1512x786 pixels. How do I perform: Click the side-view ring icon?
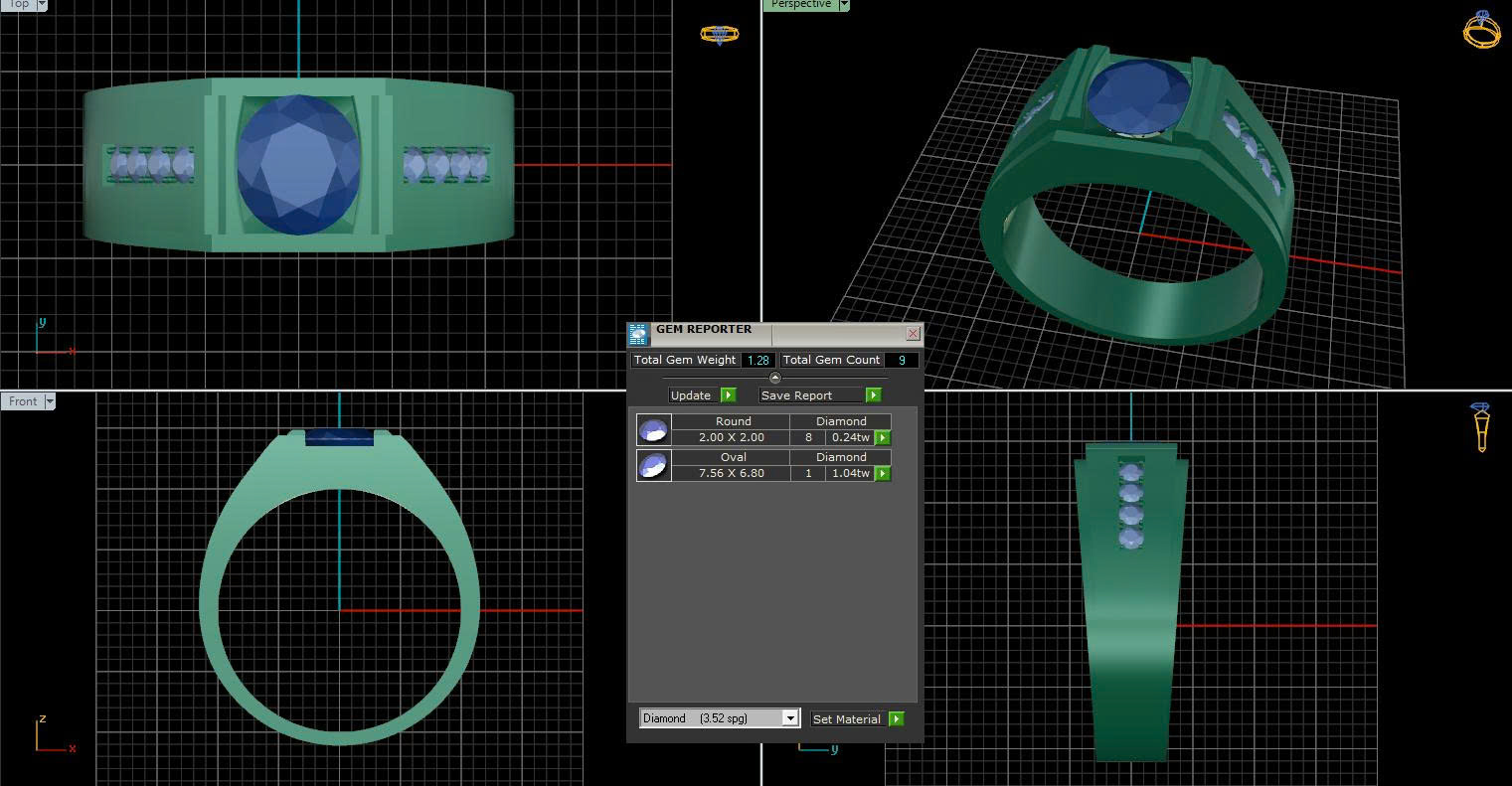(1480, 425)
